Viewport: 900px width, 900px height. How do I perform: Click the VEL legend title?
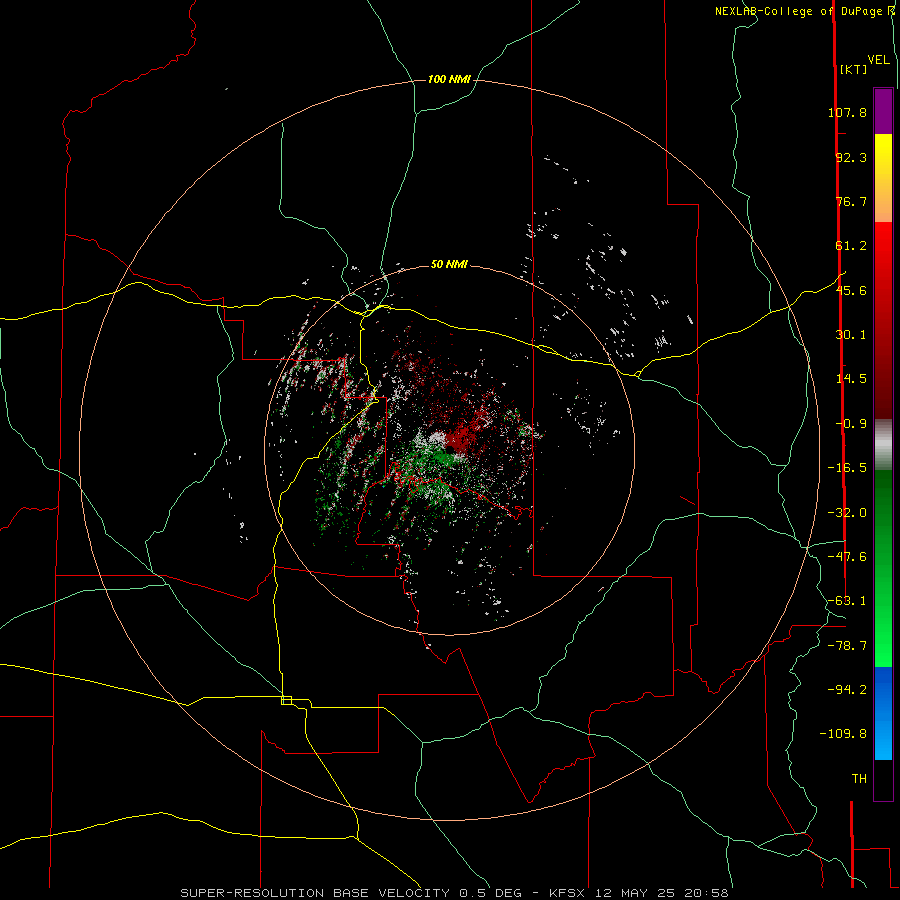point(878,60)
